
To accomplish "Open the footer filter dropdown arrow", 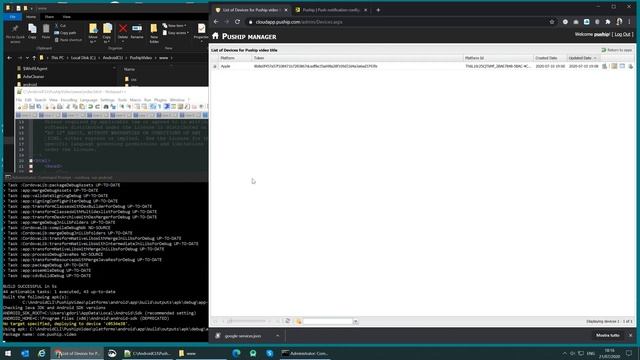I will pyautogui.click(x=356, y=322).
